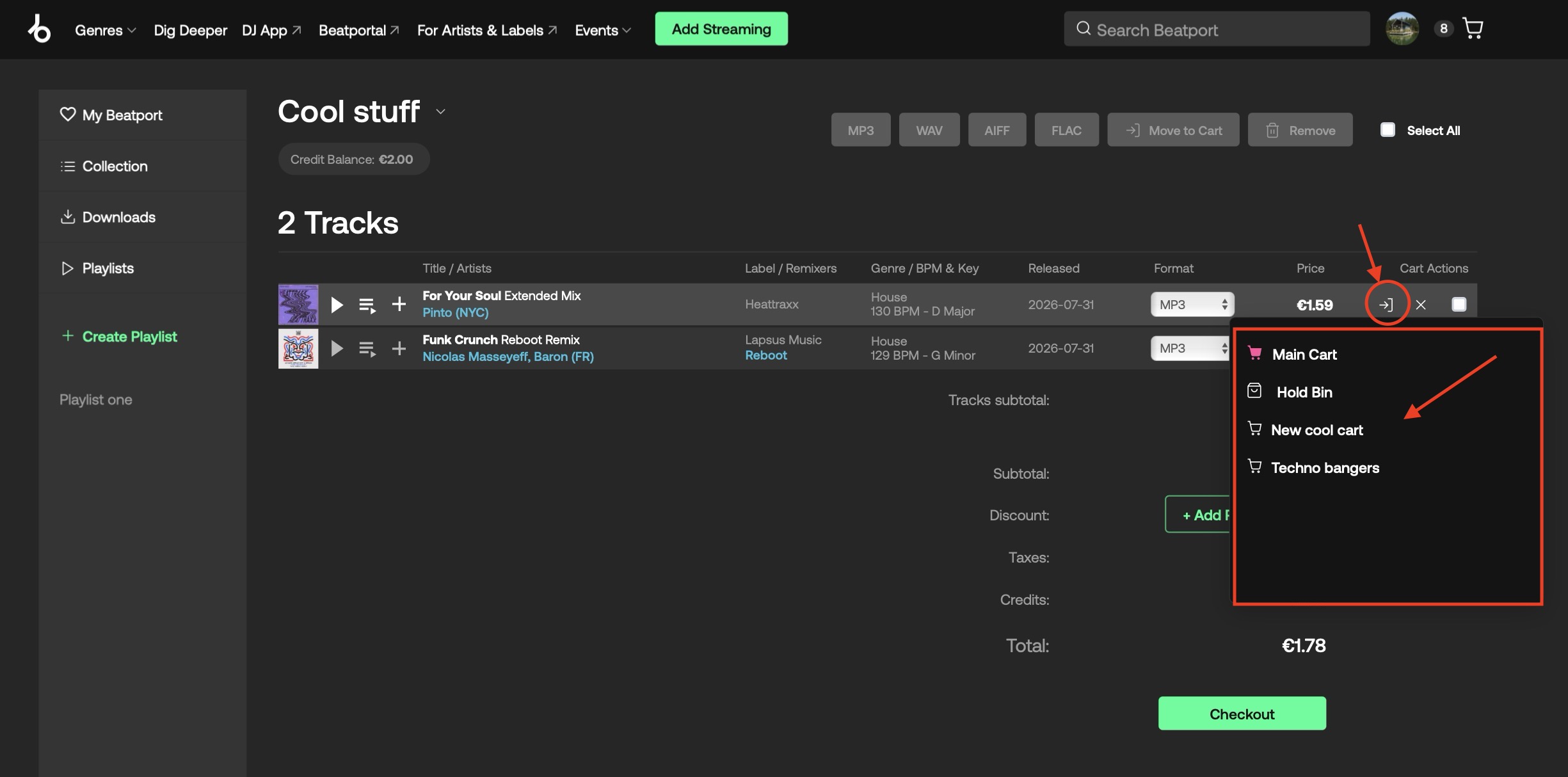Move track to New cool cart
1568x777 pixels.
click(x=1317, y=430)
